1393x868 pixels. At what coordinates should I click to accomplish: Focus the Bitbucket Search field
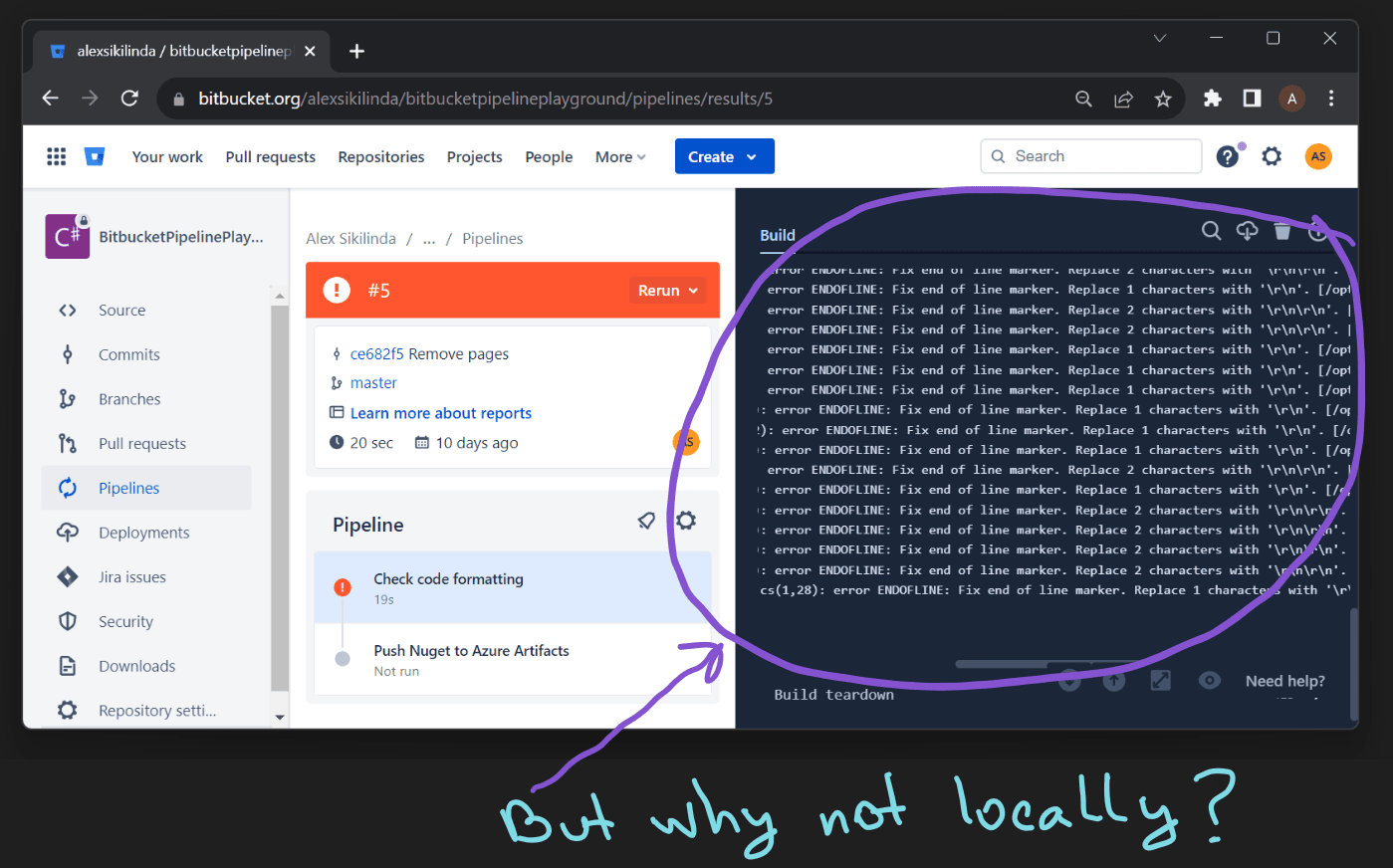pos(1091,156)
